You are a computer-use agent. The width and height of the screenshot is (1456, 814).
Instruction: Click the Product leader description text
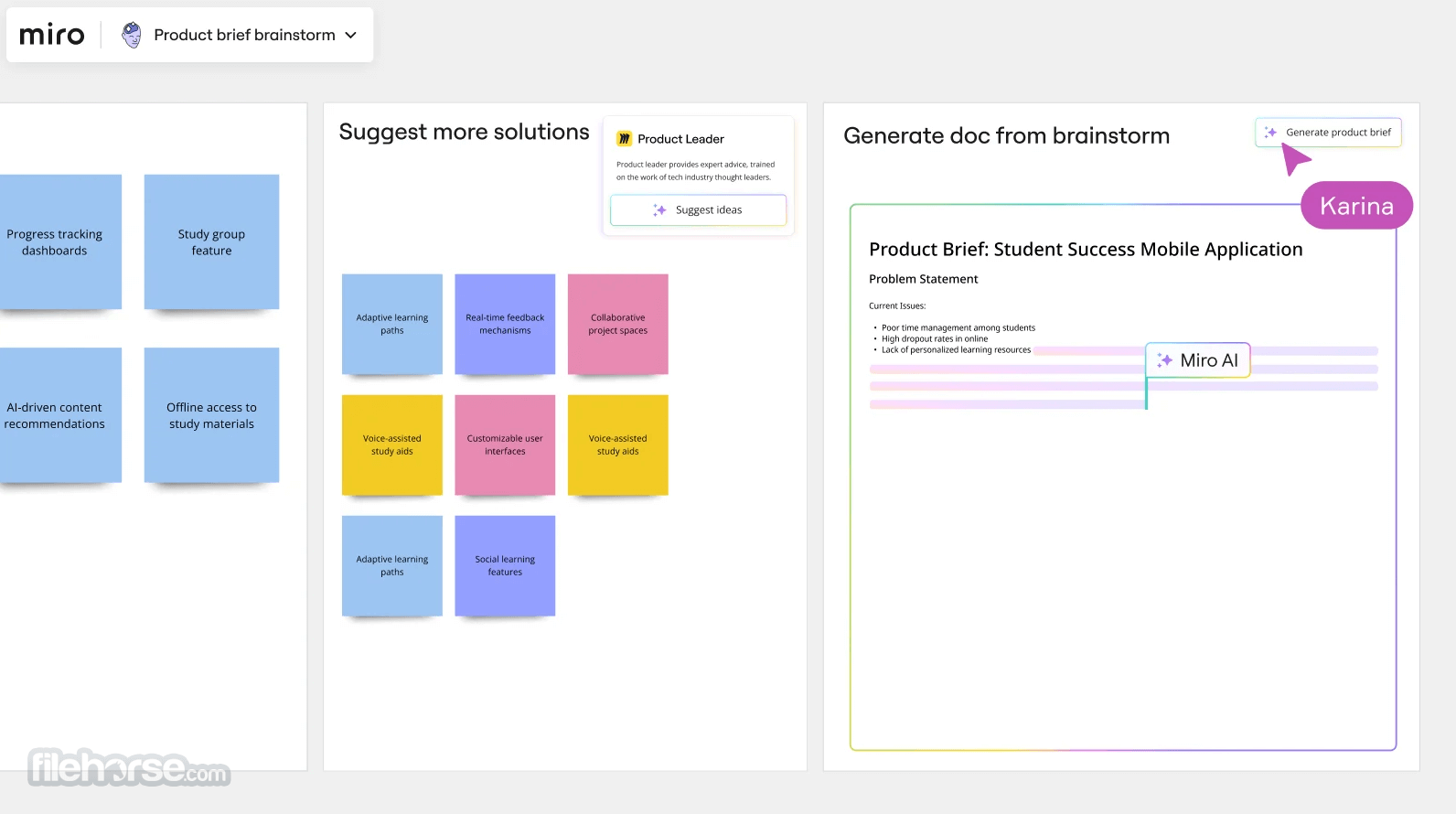[695, 171]
